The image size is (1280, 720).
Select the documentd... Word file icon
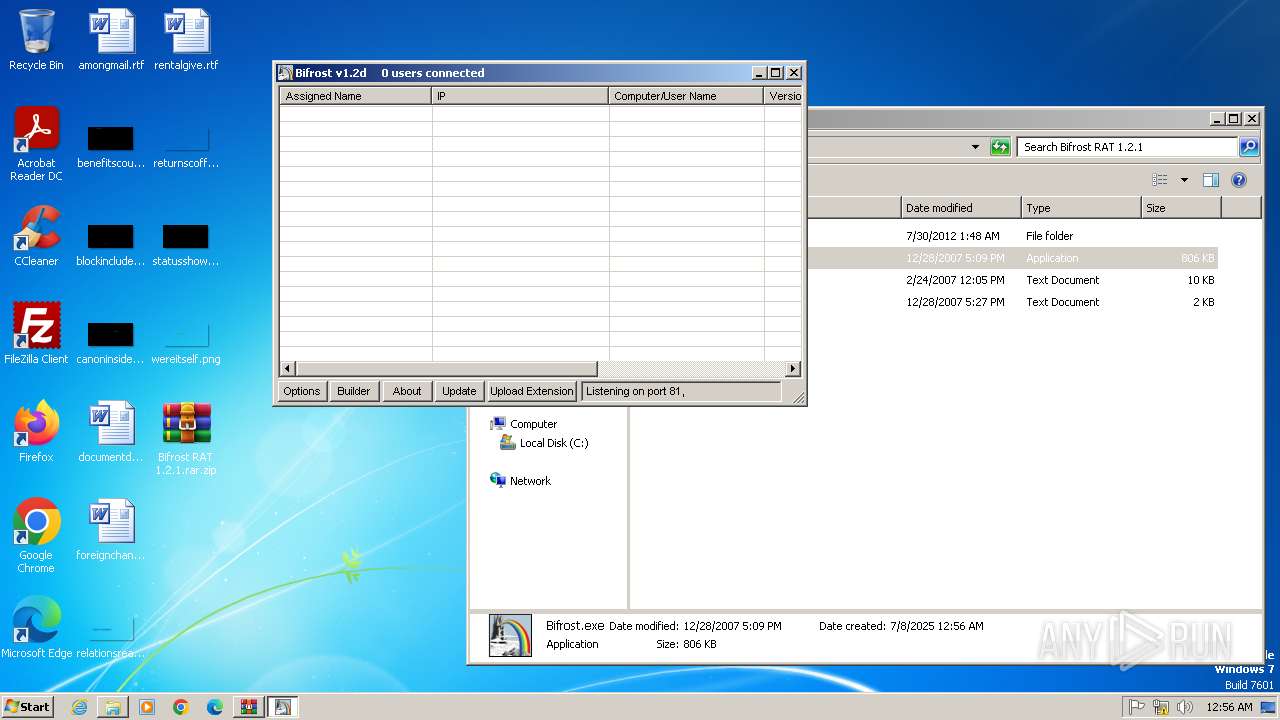pyautogui.click(x=111, y=432)
